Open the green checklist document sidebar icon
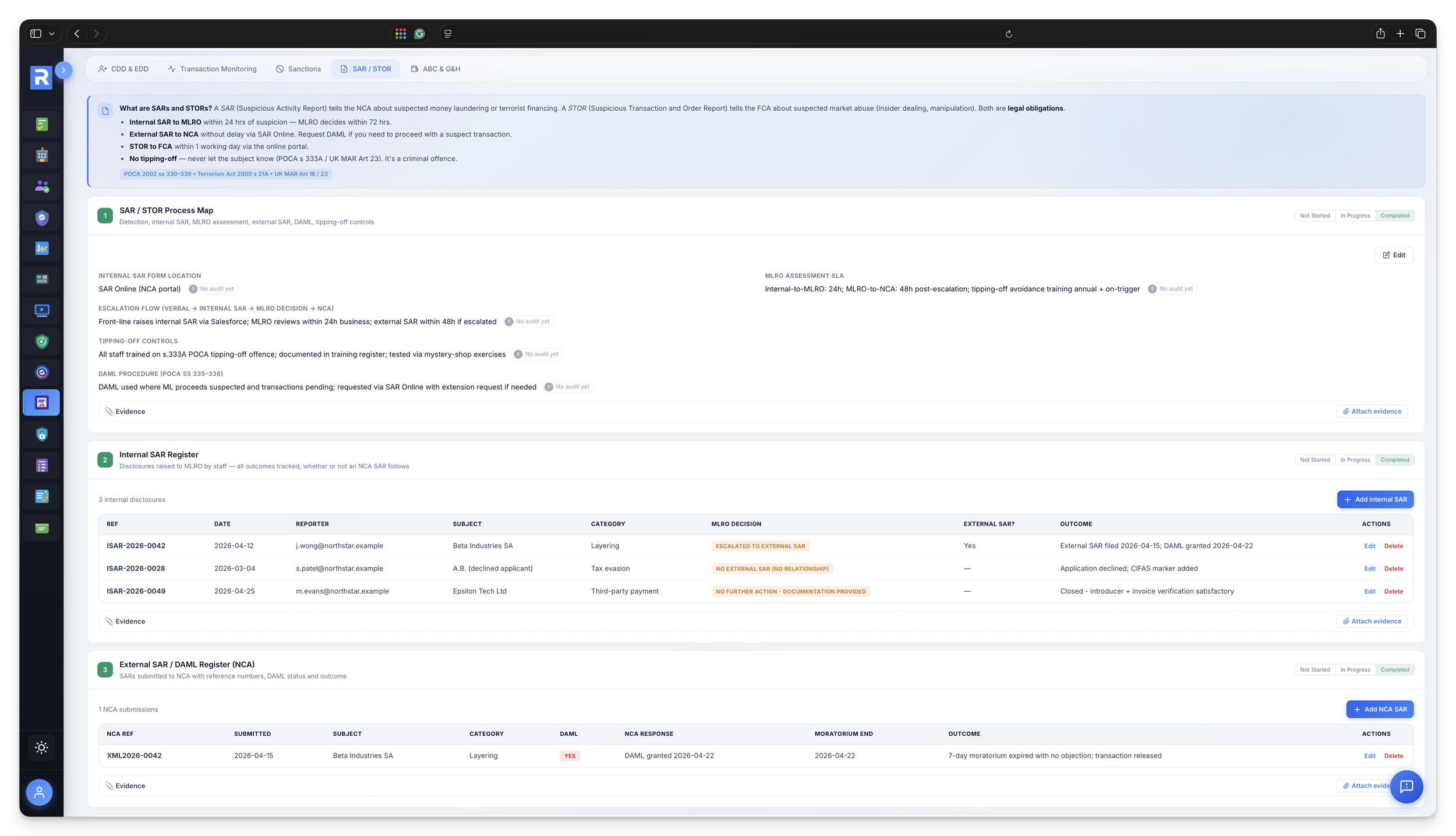Screen dimensions: 1456x836 point(41,124)
